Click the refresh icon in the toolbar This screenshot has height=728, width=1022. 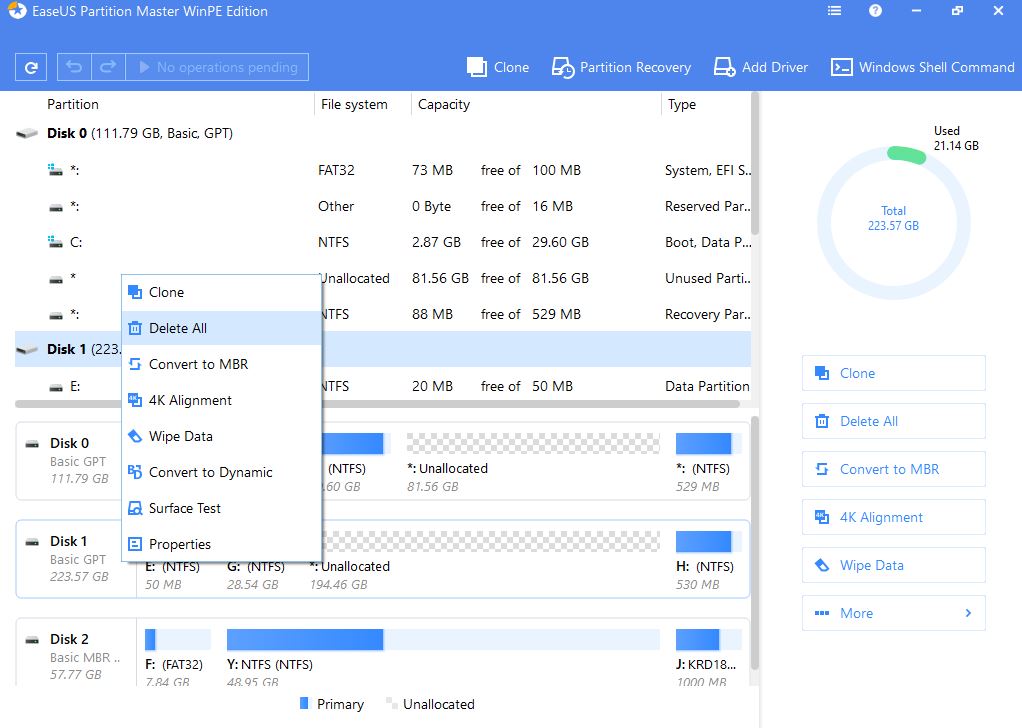coord(31,68)
